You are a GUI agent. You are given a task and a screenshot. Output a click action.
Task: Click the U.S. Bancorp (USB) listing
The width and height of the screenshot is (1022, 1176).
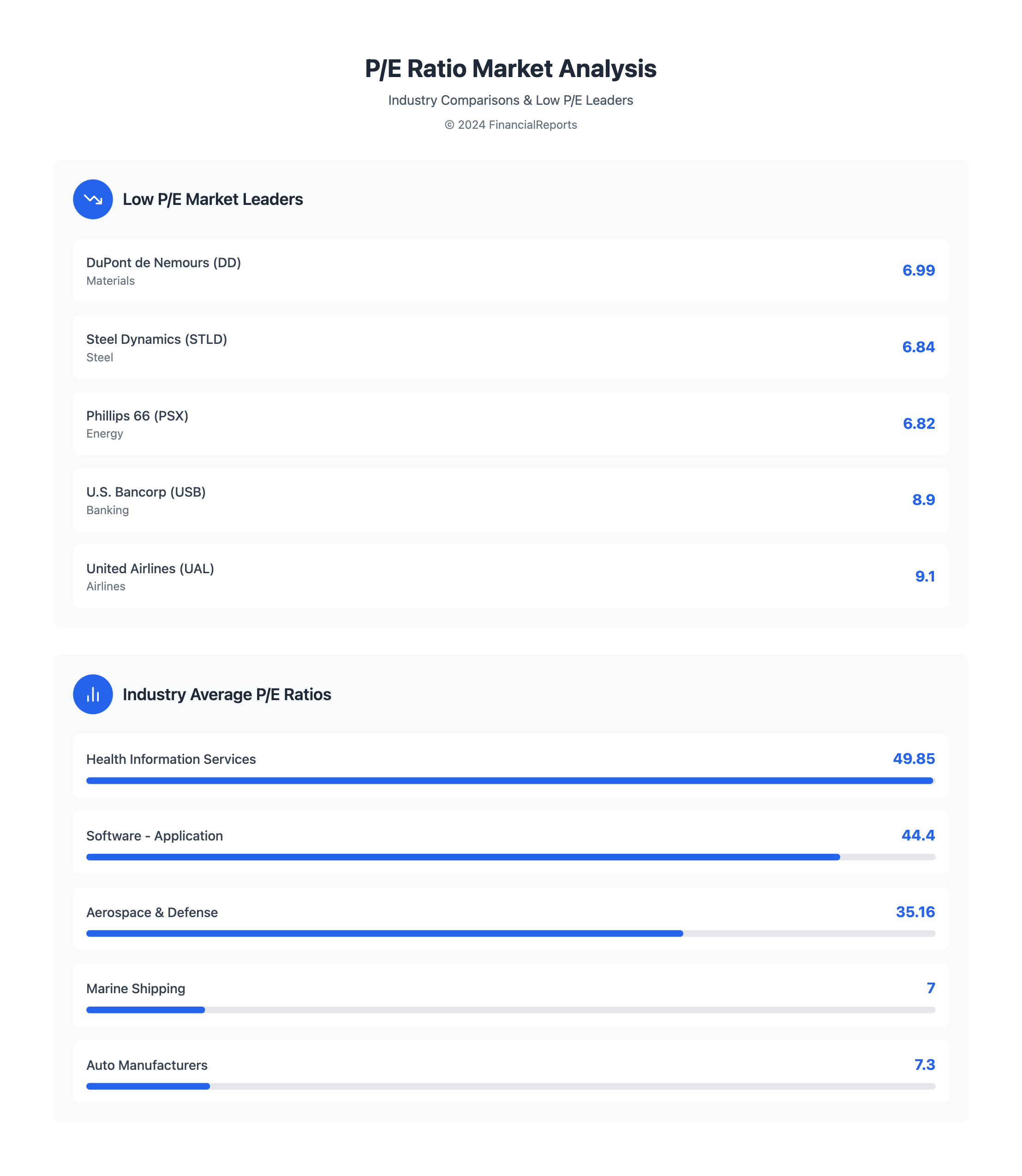click(x=510, y=500)
